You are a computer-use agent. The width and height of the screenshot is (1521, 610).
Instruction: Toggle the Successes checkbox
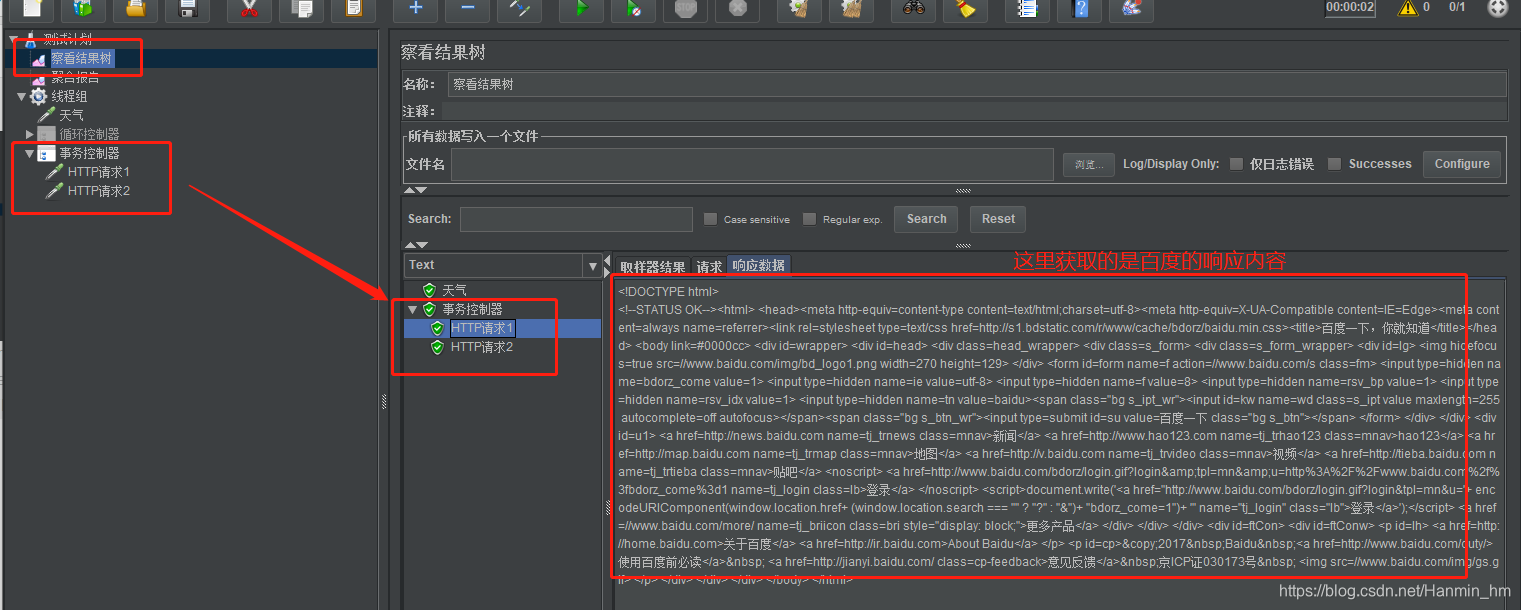click(1334, 164)
